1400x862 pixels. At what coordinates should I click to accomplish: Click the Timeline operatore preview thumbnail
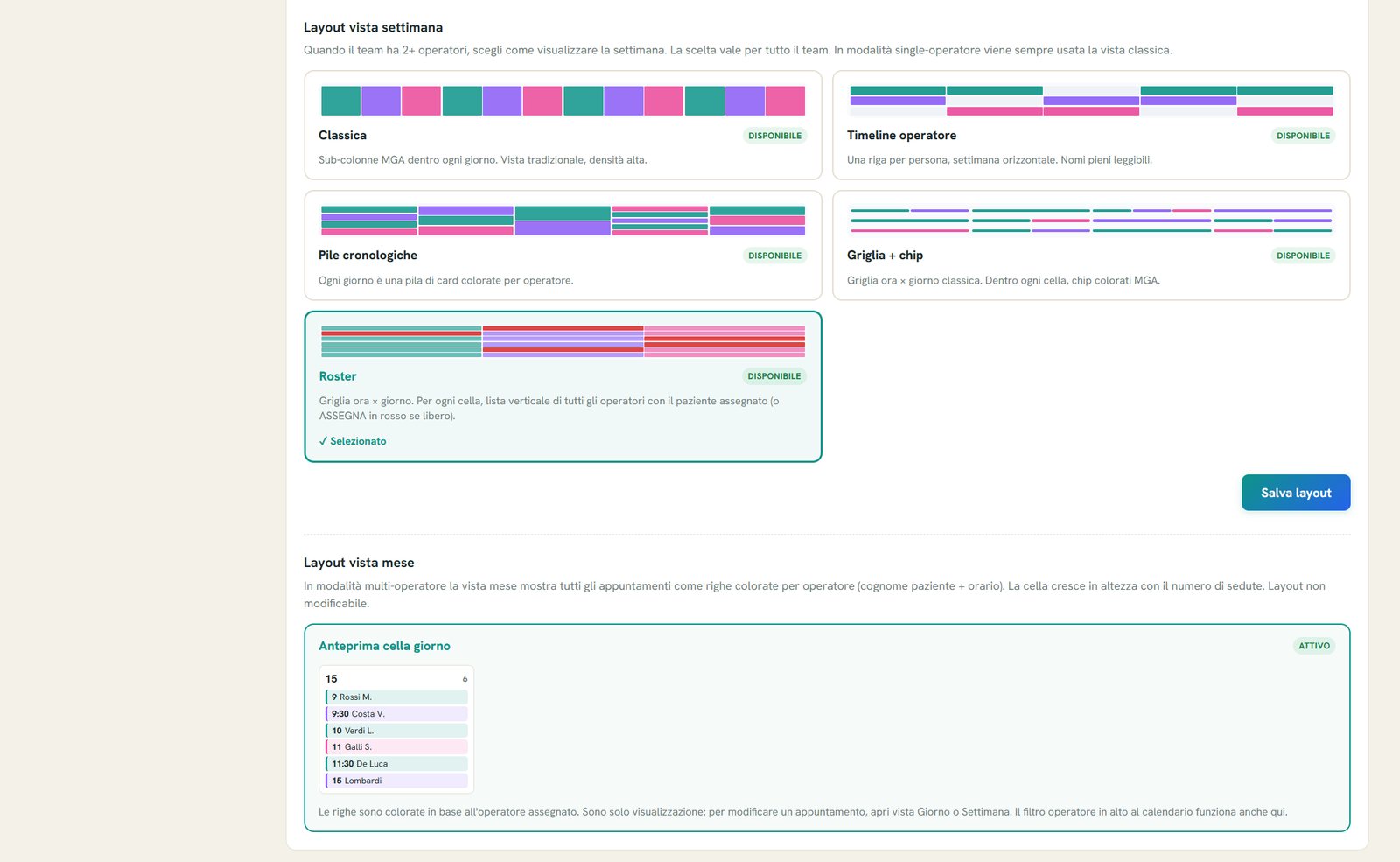tap(1091, 101)
